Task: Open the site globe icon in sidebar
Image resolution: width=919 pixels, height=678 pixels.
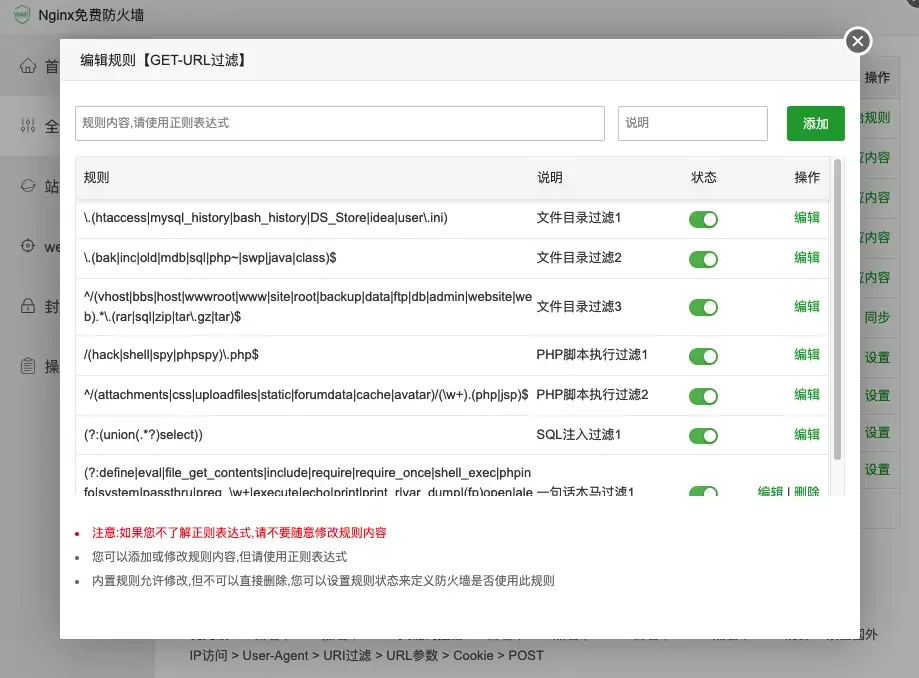Action: [x=28, y=186]
